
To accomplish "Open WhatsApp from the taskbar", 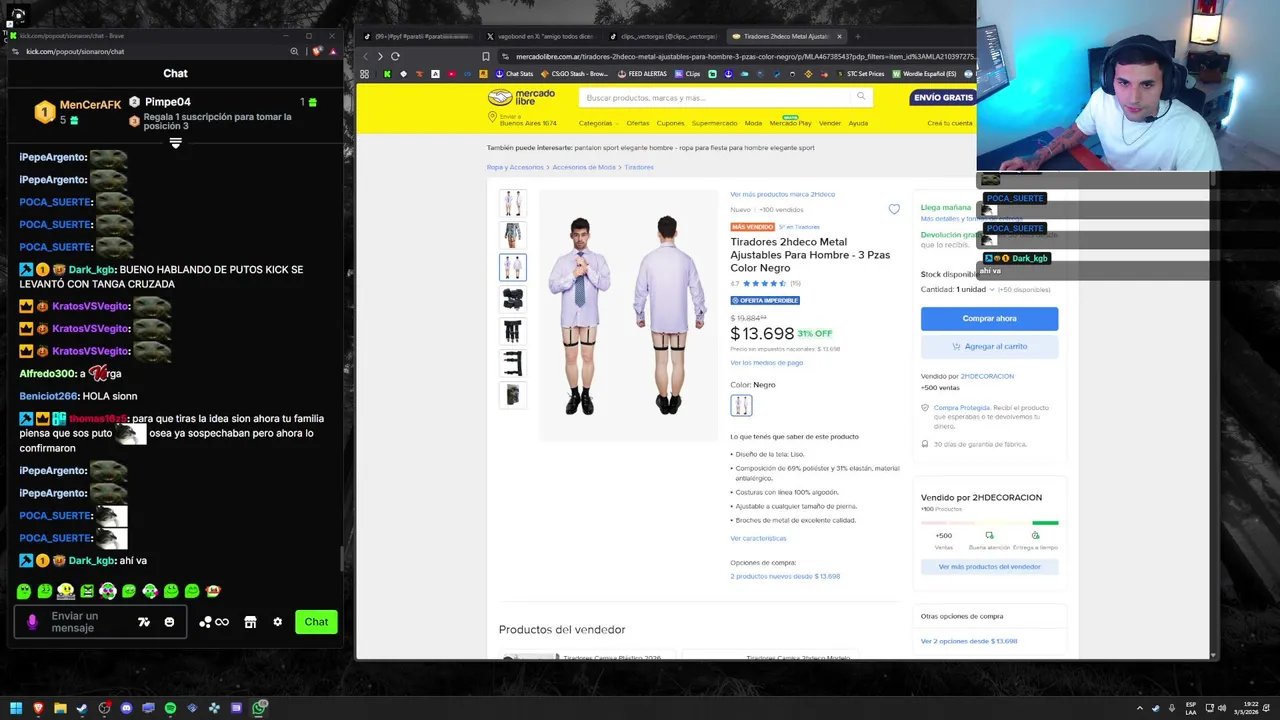I will pyautogui.click(x=258, y=708).
